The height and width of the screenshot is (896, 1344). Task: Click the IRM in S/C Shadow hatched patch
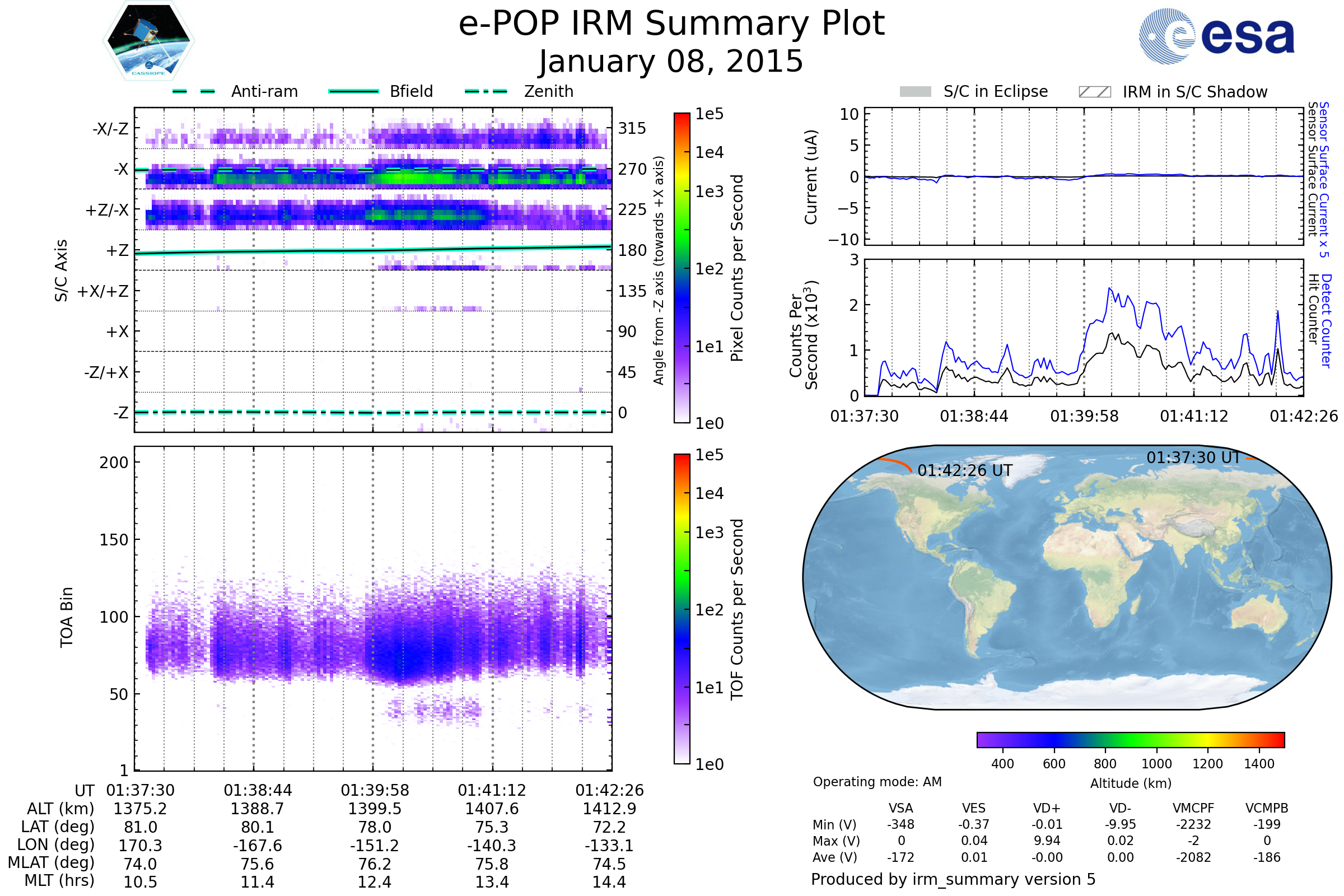pyautogui.click(x=1094, y=92)
